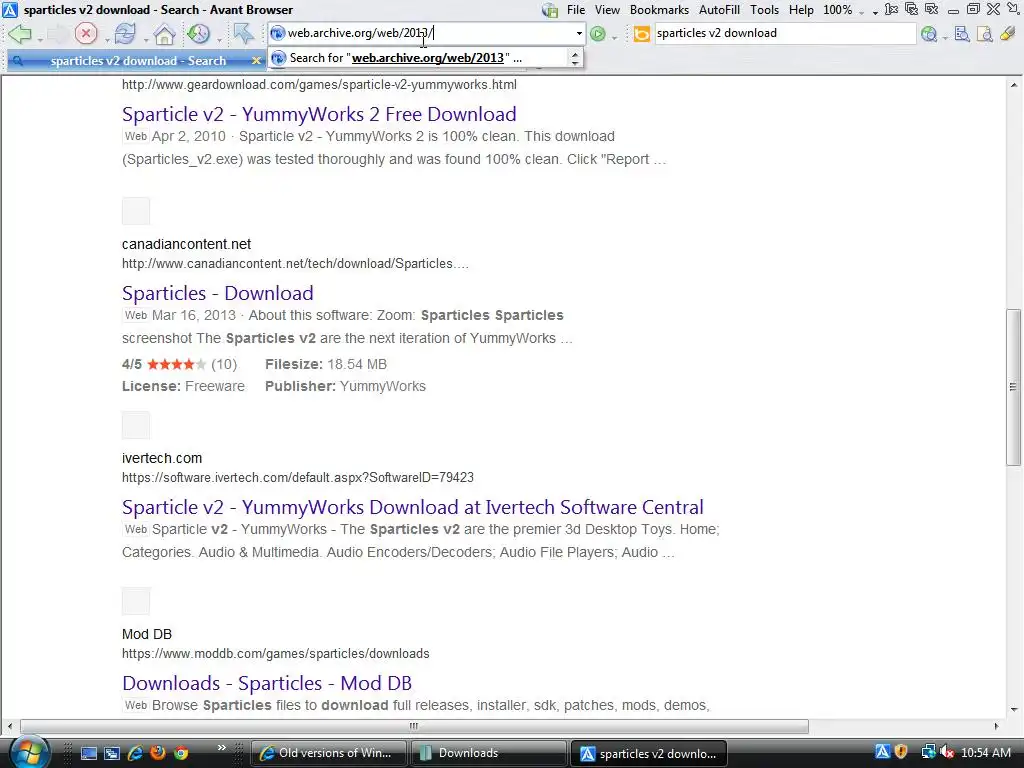Screen dimensions: 1024x768
Task: Expand the address bar dropdown arrow
Action: pos(579,33)
